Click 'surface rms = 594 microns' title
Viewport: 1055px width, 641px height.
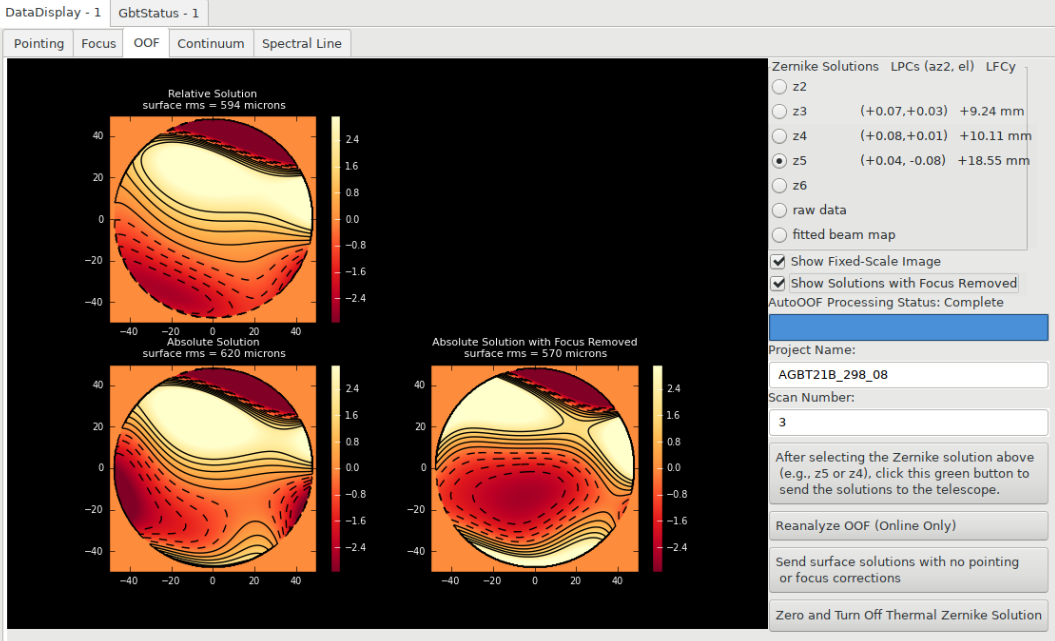(x=214, y=106)
